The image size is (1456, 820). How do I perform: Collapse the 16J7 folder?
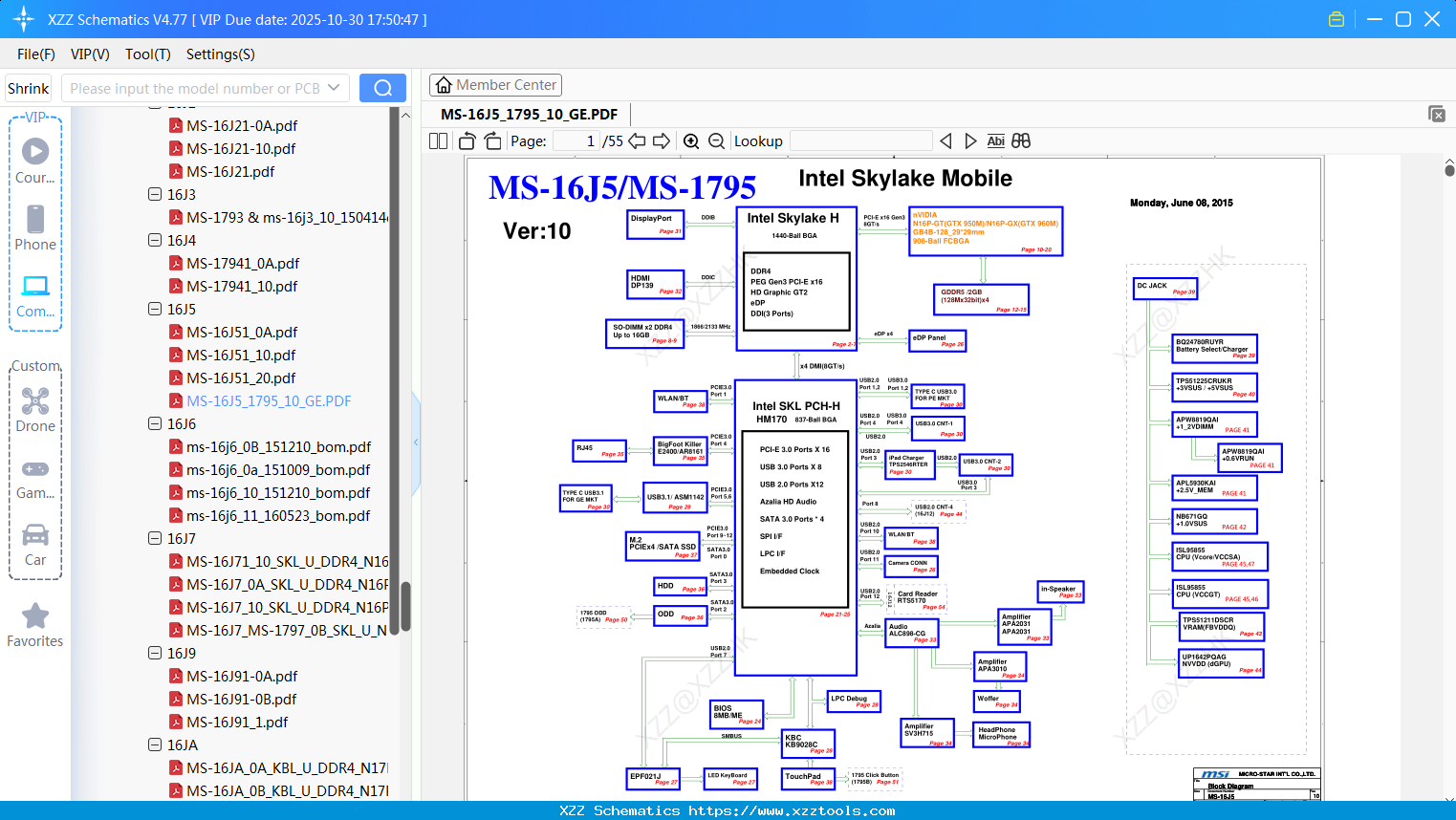(155, 538)
